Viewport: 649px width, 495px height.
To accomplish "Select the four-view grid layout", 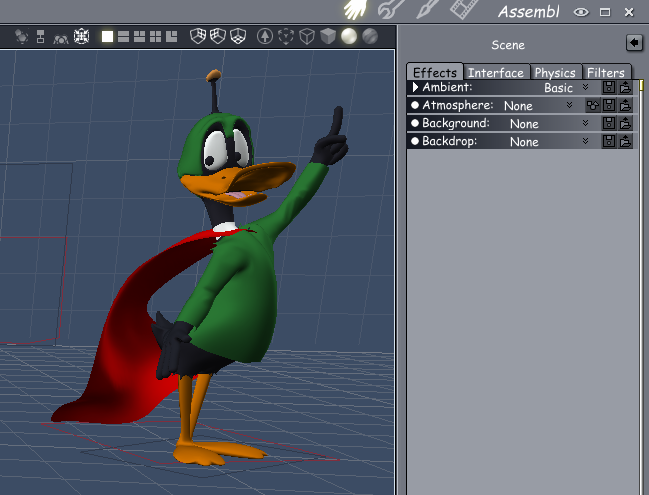I will (156, 37).
